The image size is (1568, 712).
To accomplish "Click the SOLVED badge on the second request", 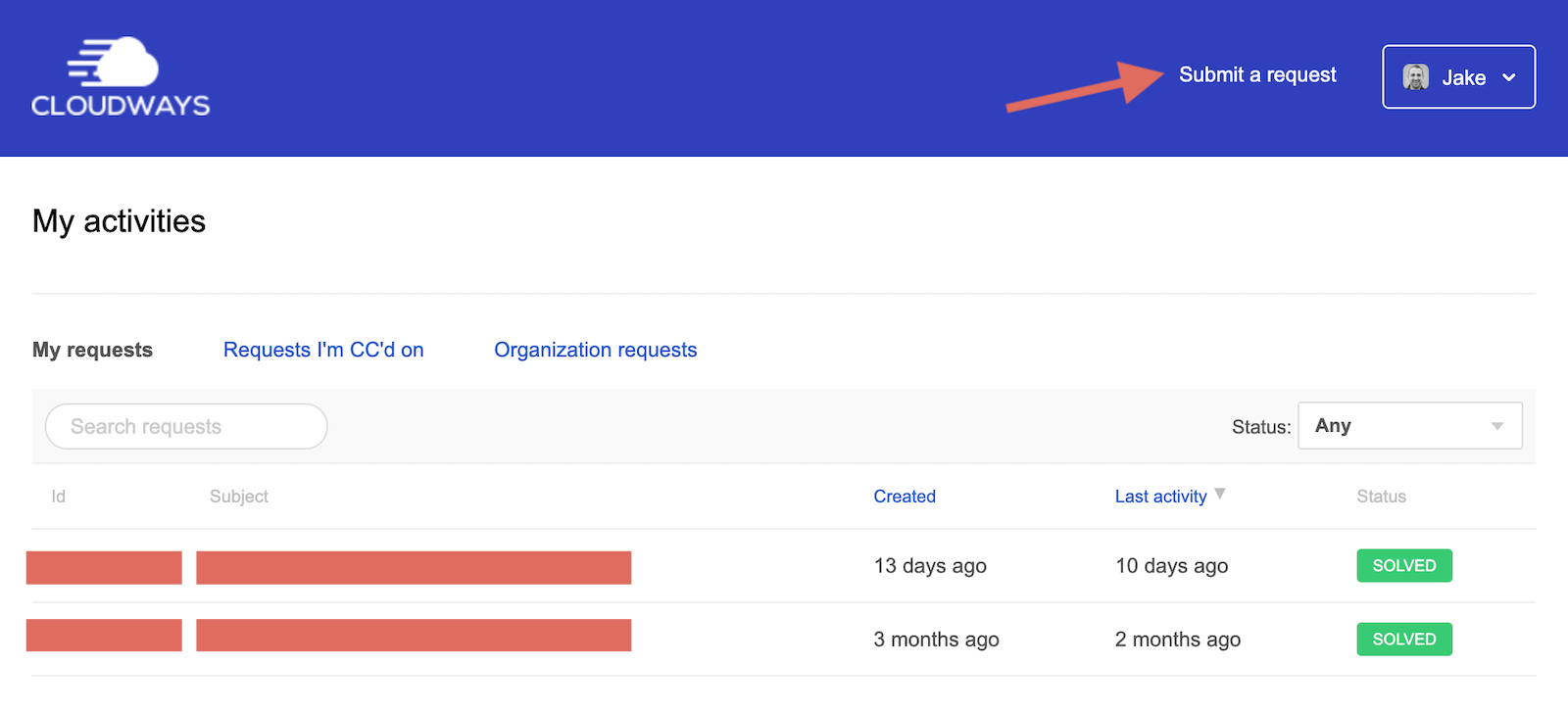I will (1403, 640).
